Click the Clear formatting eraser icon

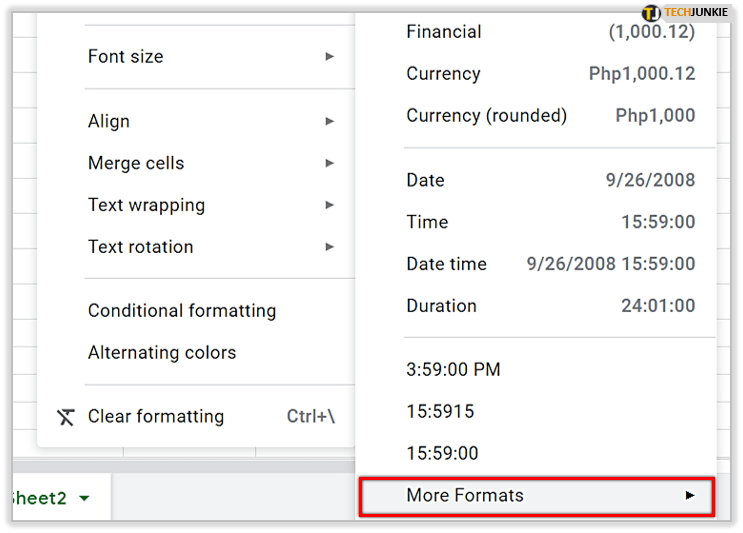click(x=66, y=417)
